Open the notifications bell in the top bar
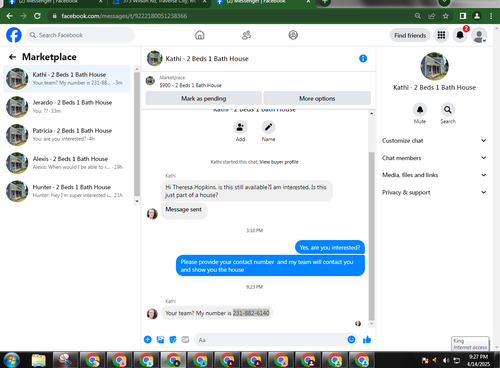The width and height of the screenshot is (500, 368). pyautogui.click(x=460, y=35)
